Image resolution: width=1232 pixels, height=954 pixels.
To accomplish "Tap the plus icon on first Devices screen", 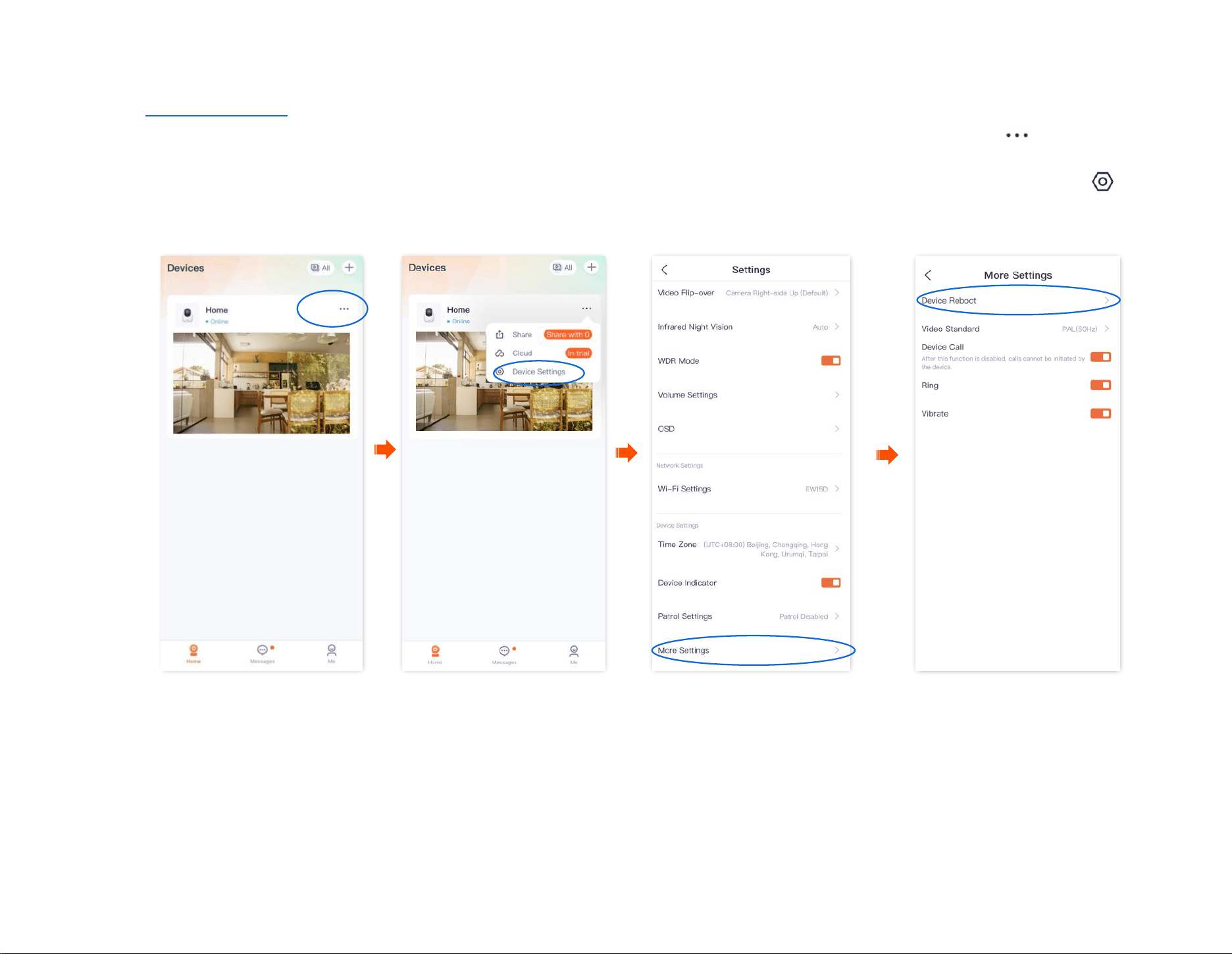I will click(x=349, y=267).
